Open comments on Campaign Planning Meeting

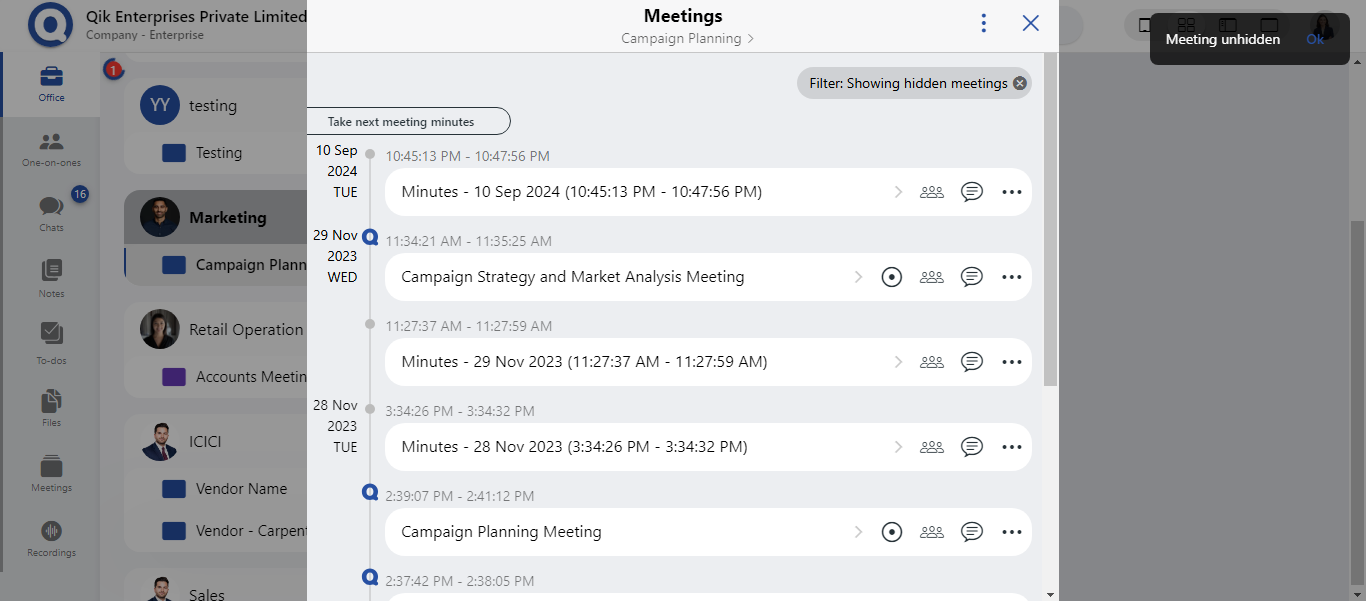pos(971,531)
